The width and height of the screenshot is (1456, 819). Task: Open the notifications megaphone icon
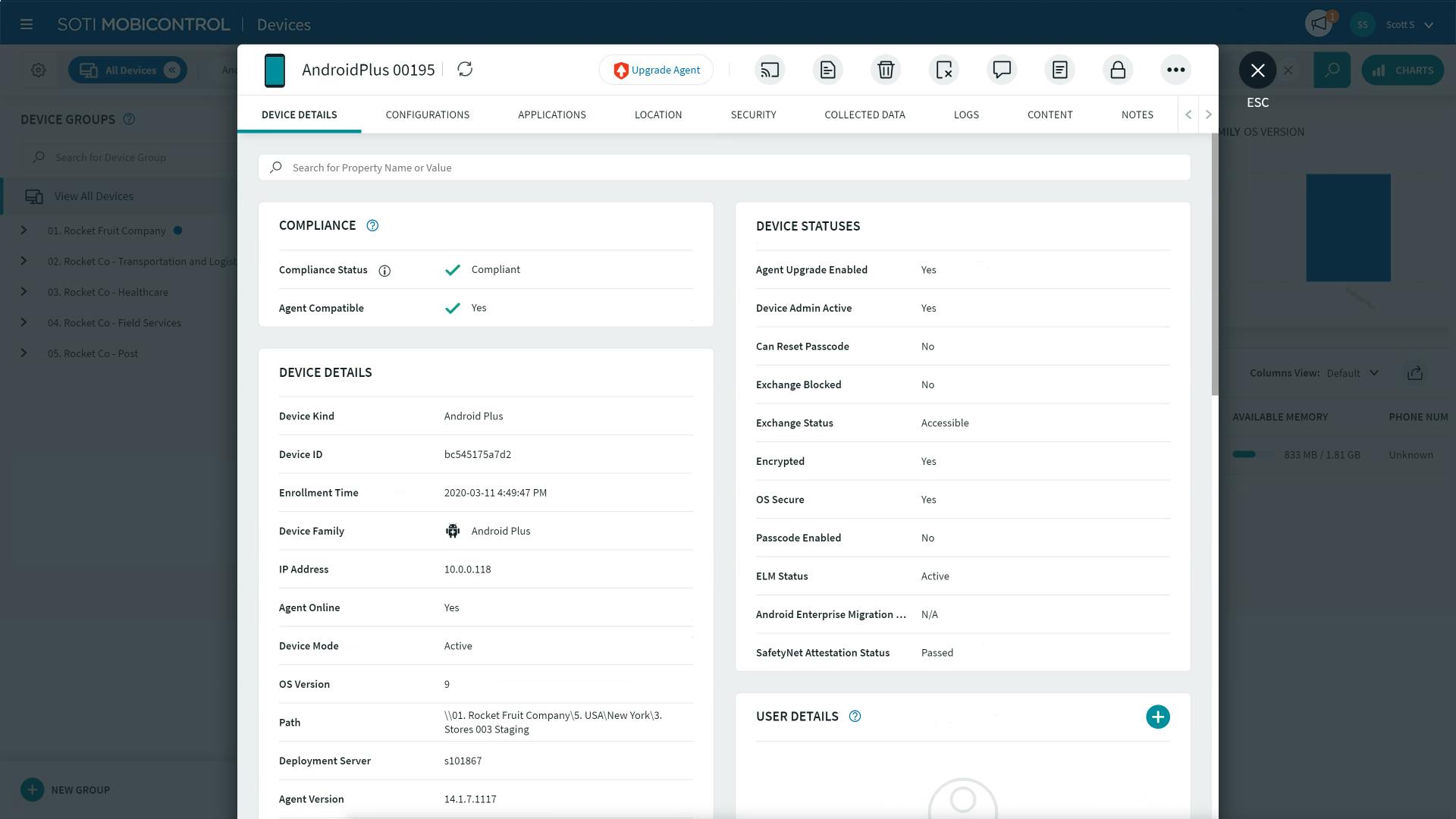(1317, 24)
